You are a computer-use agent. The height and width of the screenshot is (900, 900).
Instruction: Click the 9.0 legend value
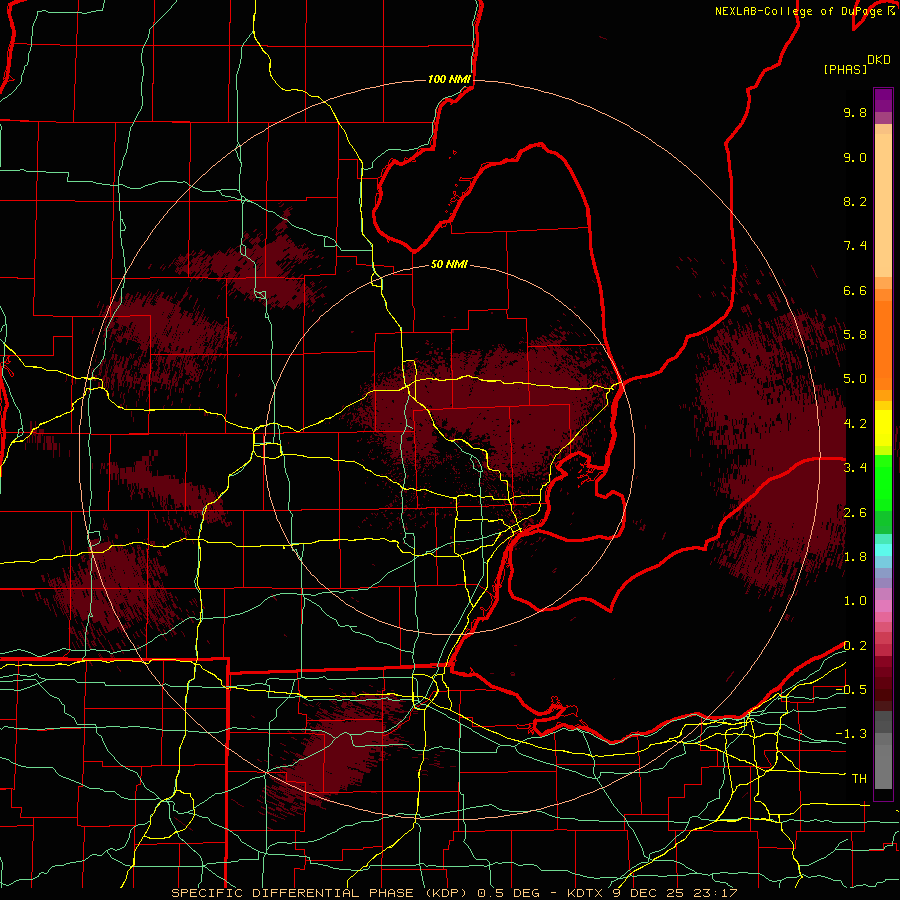[855, 158]
